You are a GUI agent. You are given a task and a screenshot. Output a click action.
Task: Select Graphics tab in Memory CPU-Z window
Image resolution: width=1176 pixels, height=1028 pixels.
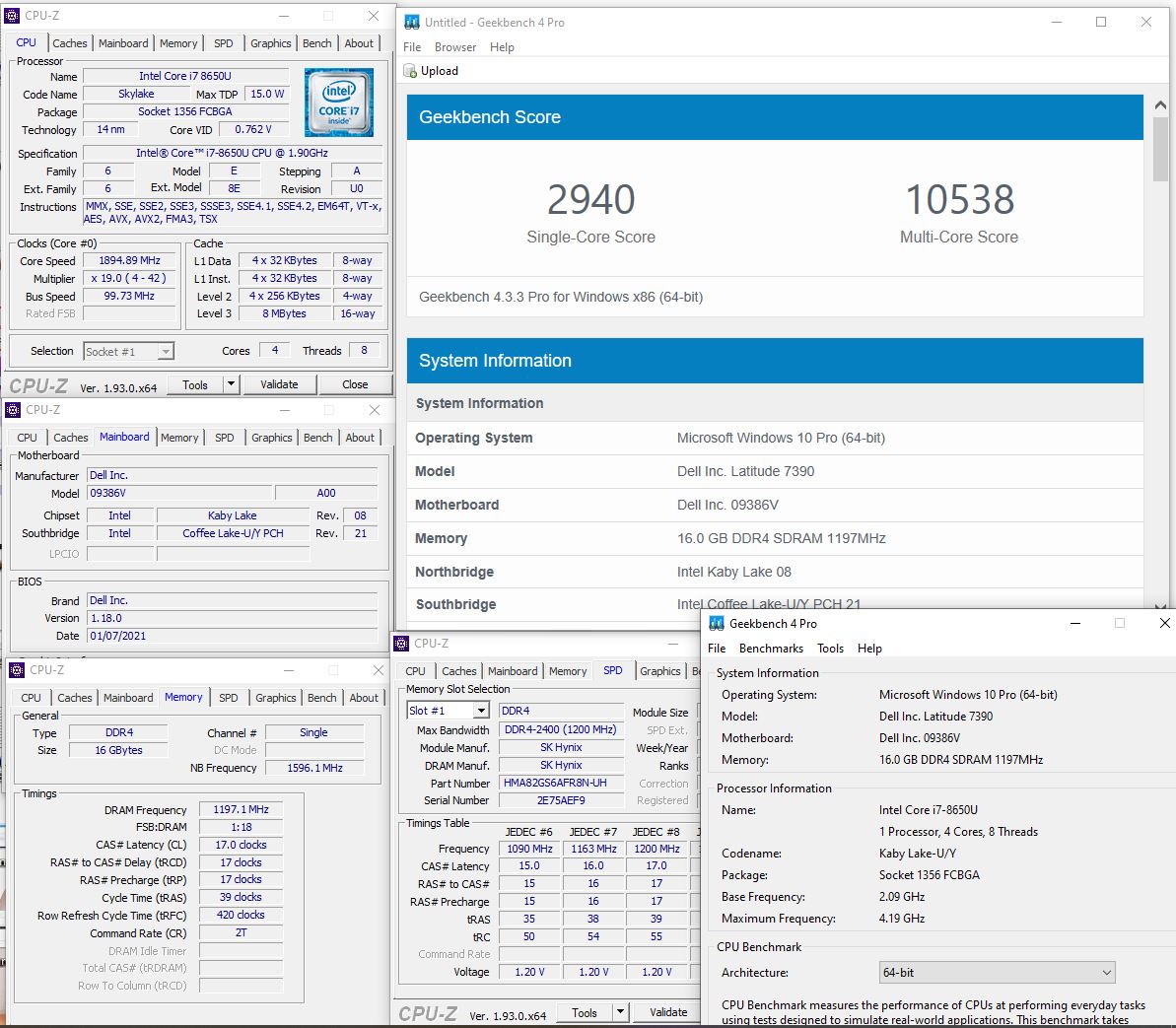coord(275,698)
